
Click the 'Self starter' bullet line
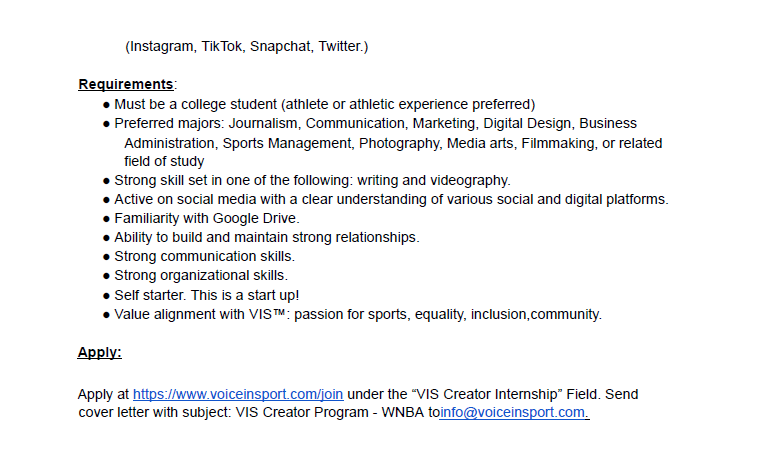click(206, 295)
